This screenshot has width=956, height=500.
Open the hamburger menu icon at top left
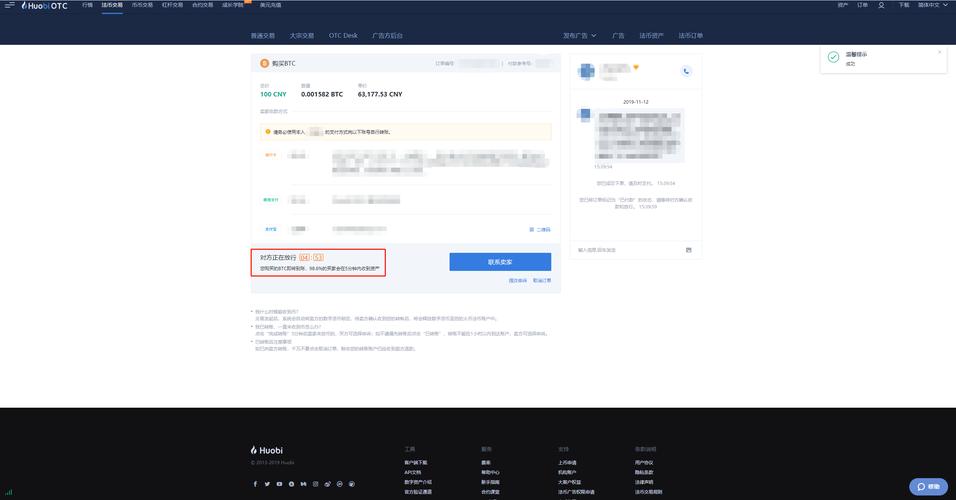9,5
